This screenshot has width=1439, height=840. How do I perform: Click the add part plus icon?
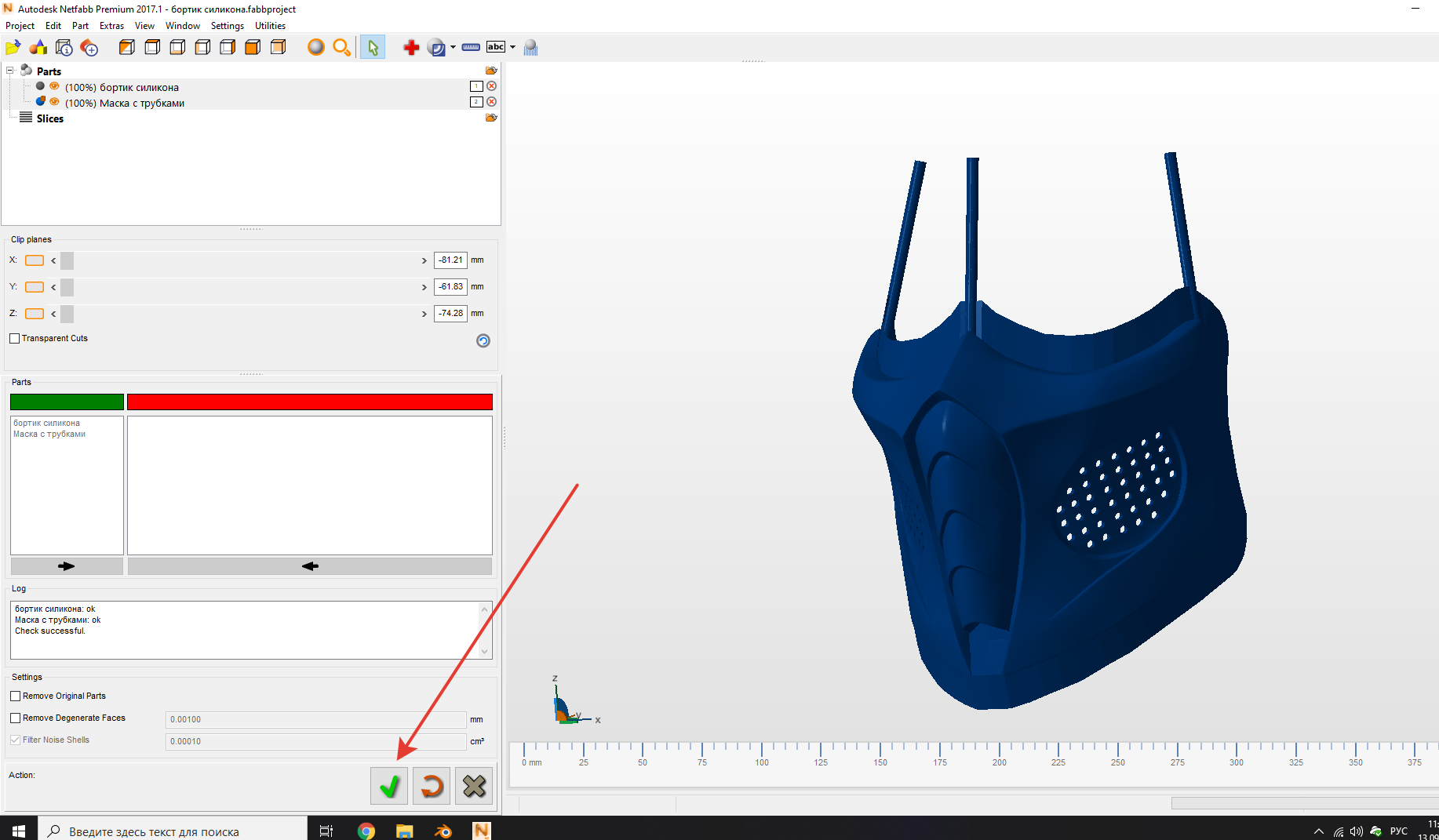click(89, 48)
